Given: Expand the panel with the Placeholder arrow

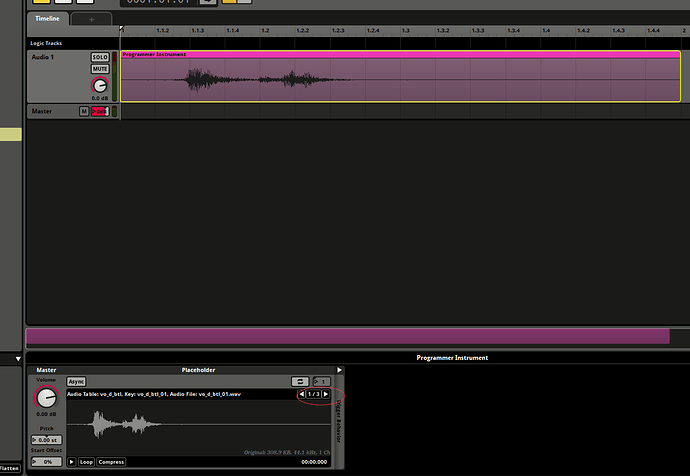Looking at the screenshot, I should tap(339, 370).
